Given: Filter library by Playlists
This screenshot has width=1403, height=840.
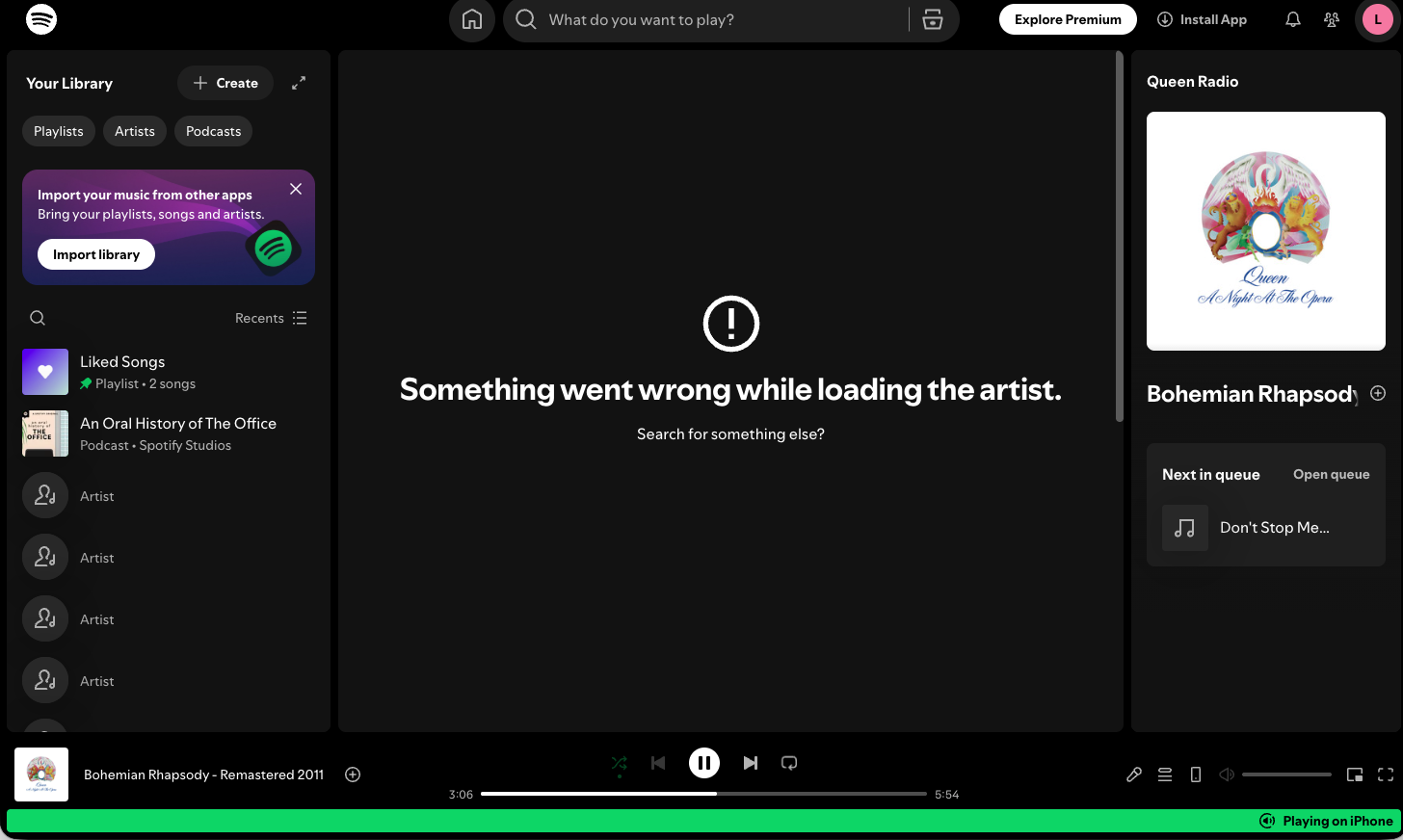Looking at the screenshot, I should pyautogui.click(x=59, y=131).
